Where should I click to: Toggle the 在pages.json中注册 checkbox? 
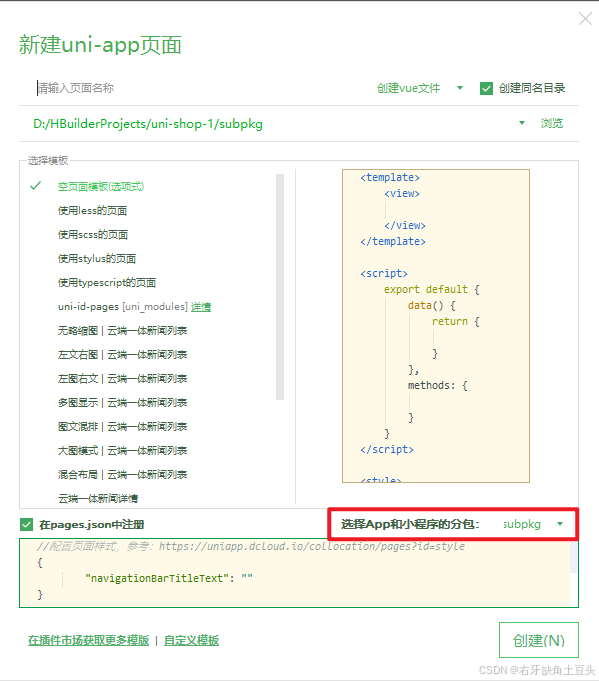click(26, 524)
